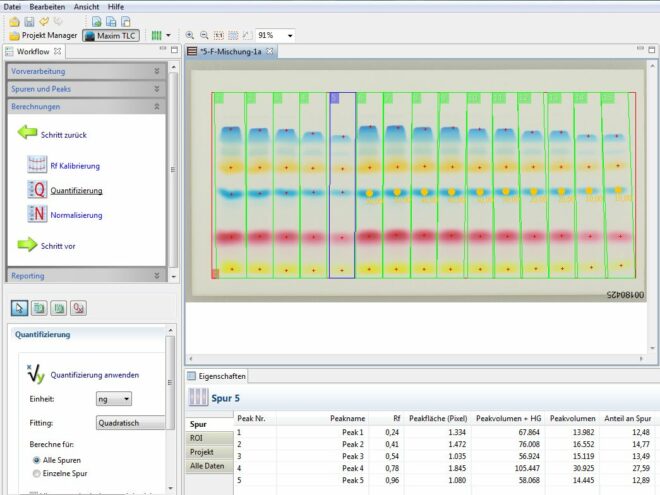660x495 pixels.
Task: Expand the Reporting section
Action: pyautogui.click(x=86, y=276)
